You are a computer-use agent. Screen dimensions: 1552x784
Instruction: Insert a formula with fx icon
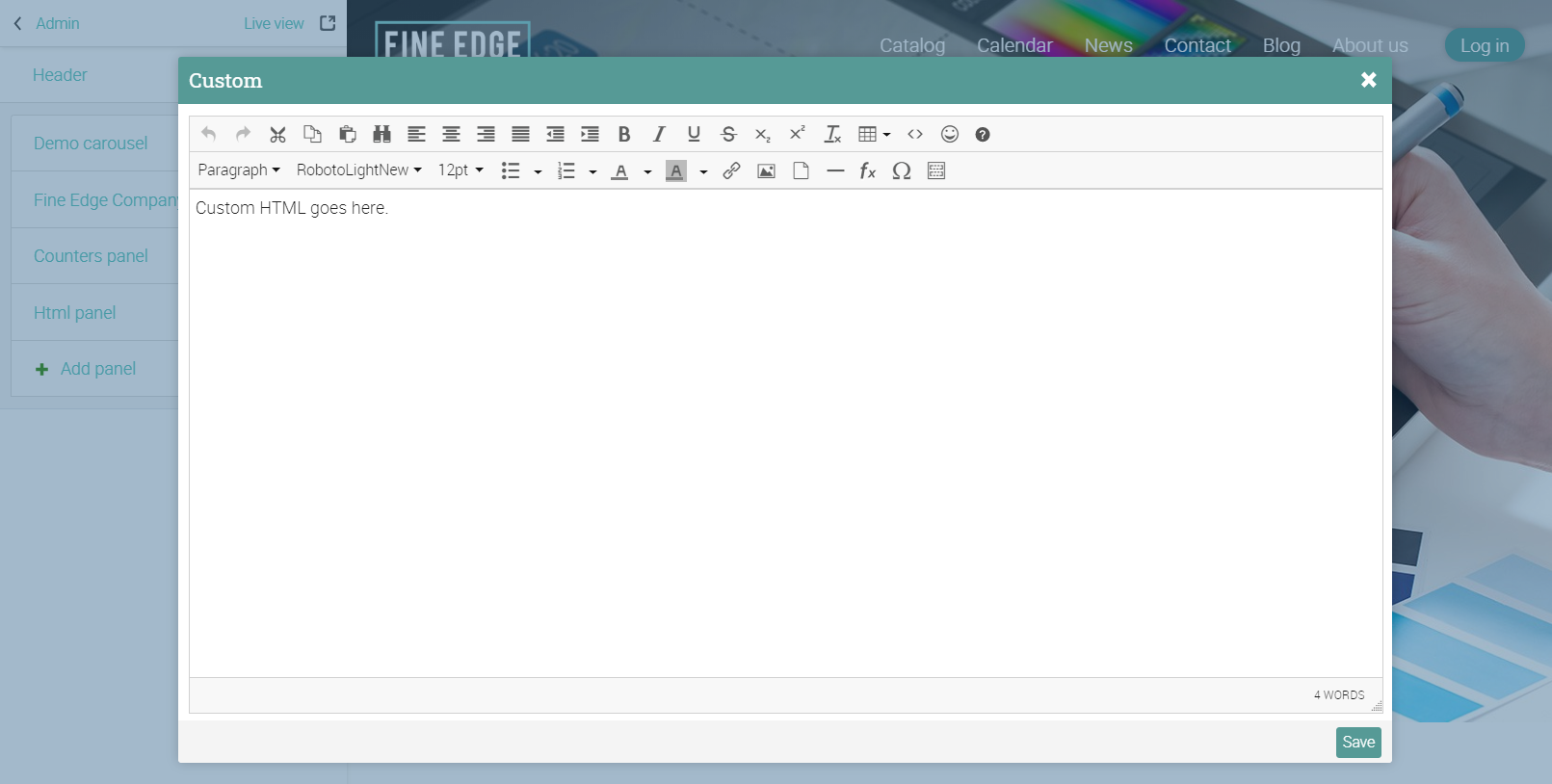pyautogui.click(x=868, y=170)
